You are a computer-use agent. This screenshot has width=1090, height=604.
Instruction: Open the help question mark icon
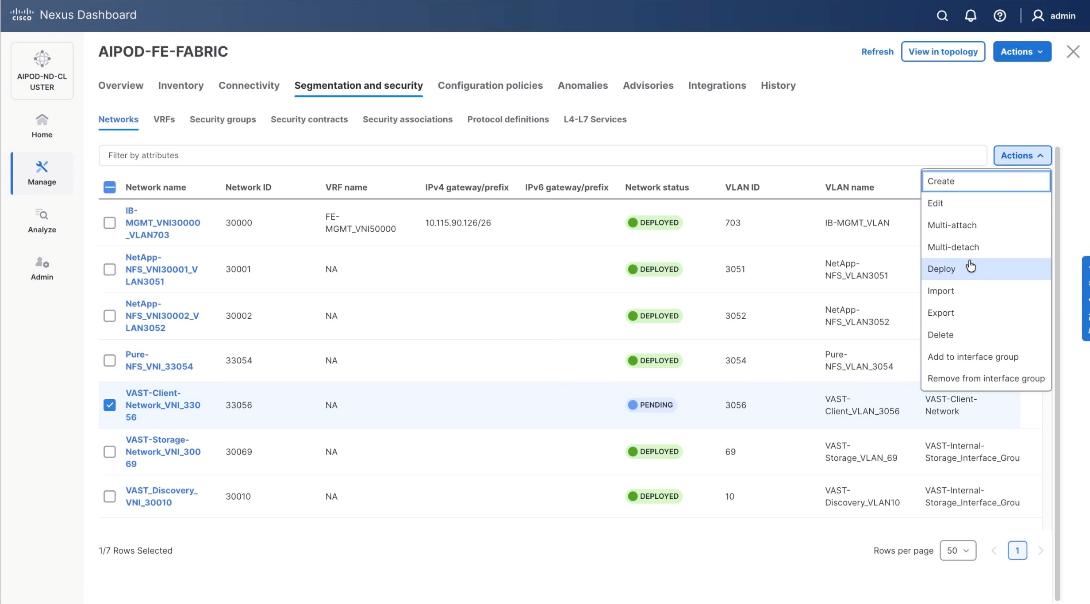pos(999,16)
